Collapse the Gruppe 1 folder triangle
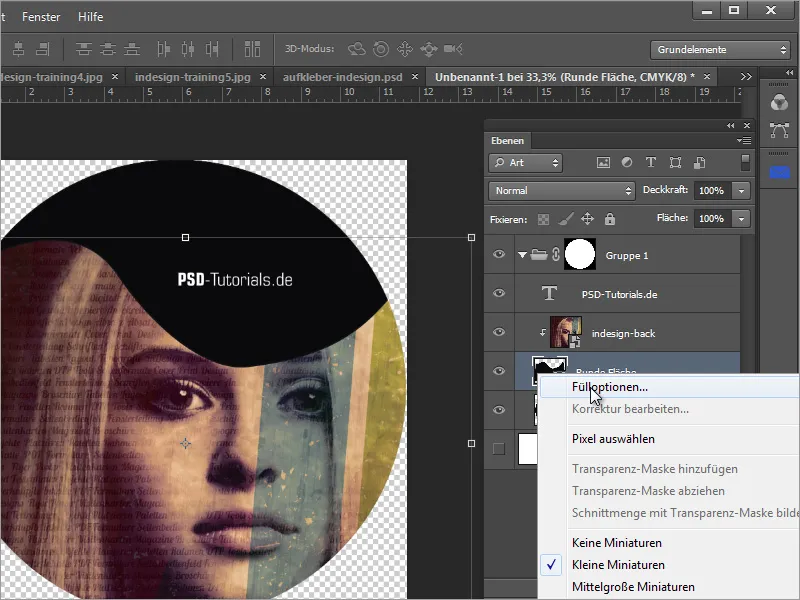This screenshot has width=800, height=600. click(522, 255)
